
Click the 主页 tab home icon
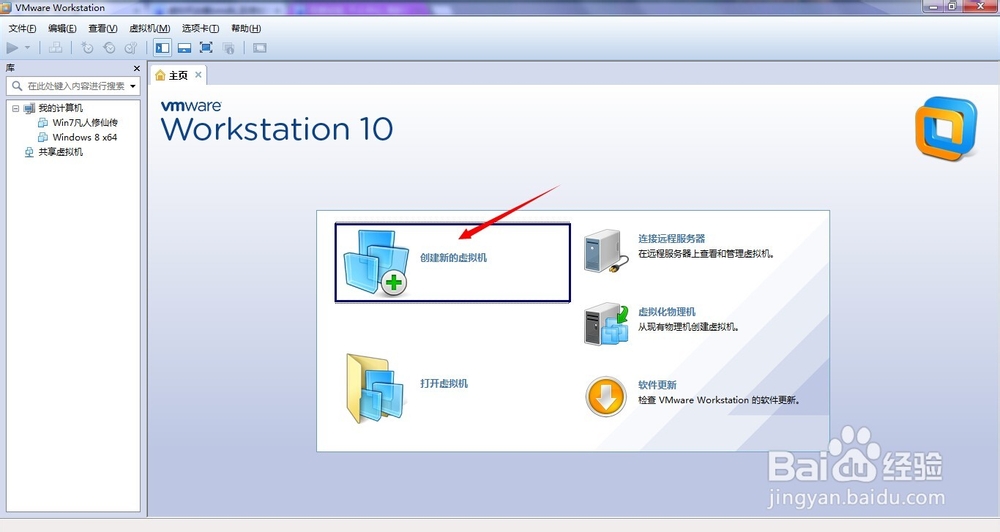[160, 75]
